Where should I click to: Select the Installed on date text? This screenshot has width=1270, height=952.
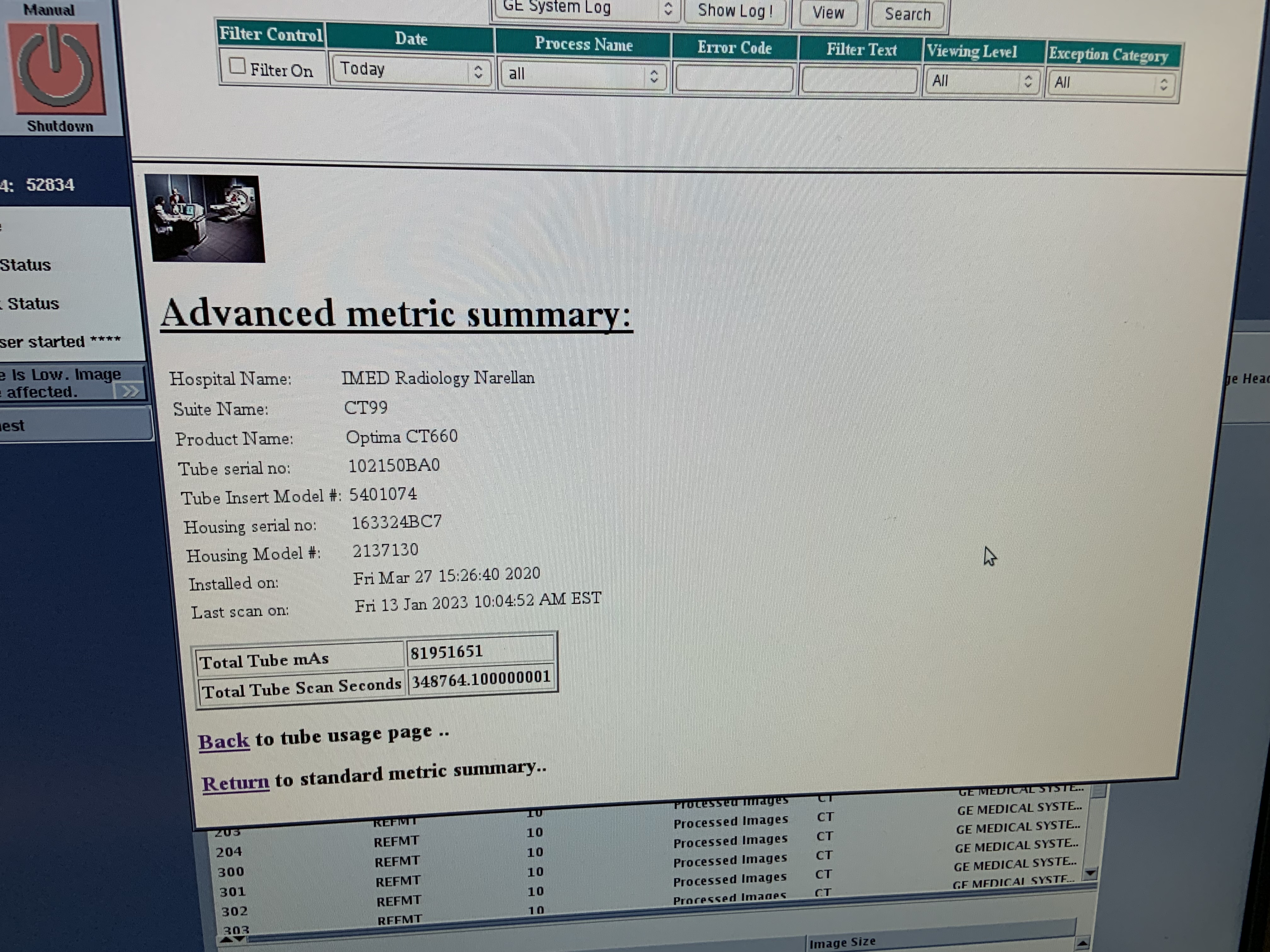(x=447, y=575)
